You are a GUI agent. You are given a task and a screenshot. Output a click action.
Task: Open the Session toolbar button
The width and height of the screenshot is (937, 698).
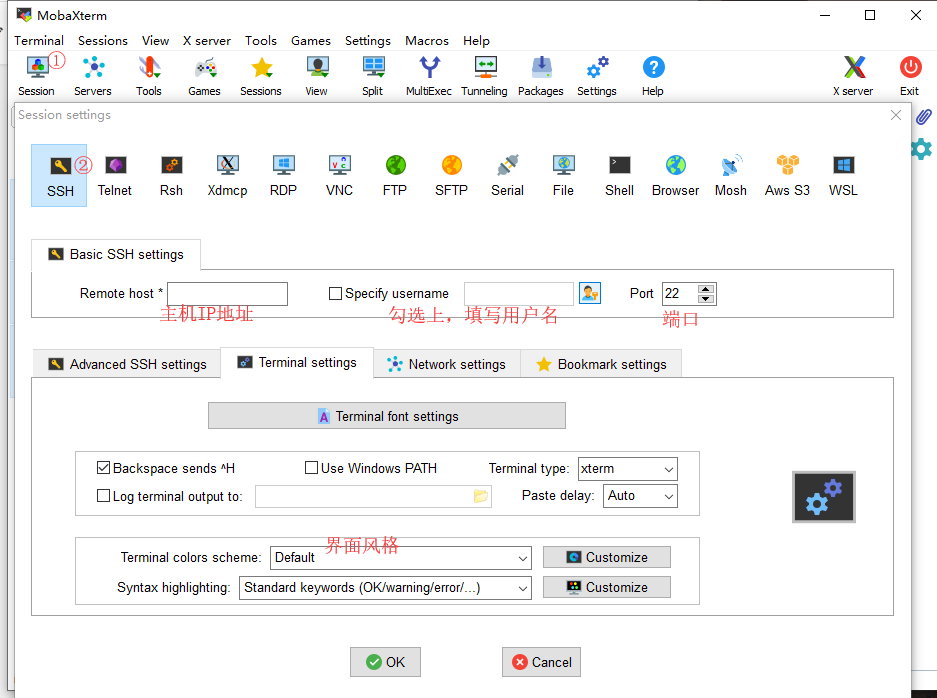tap(36, 76)
